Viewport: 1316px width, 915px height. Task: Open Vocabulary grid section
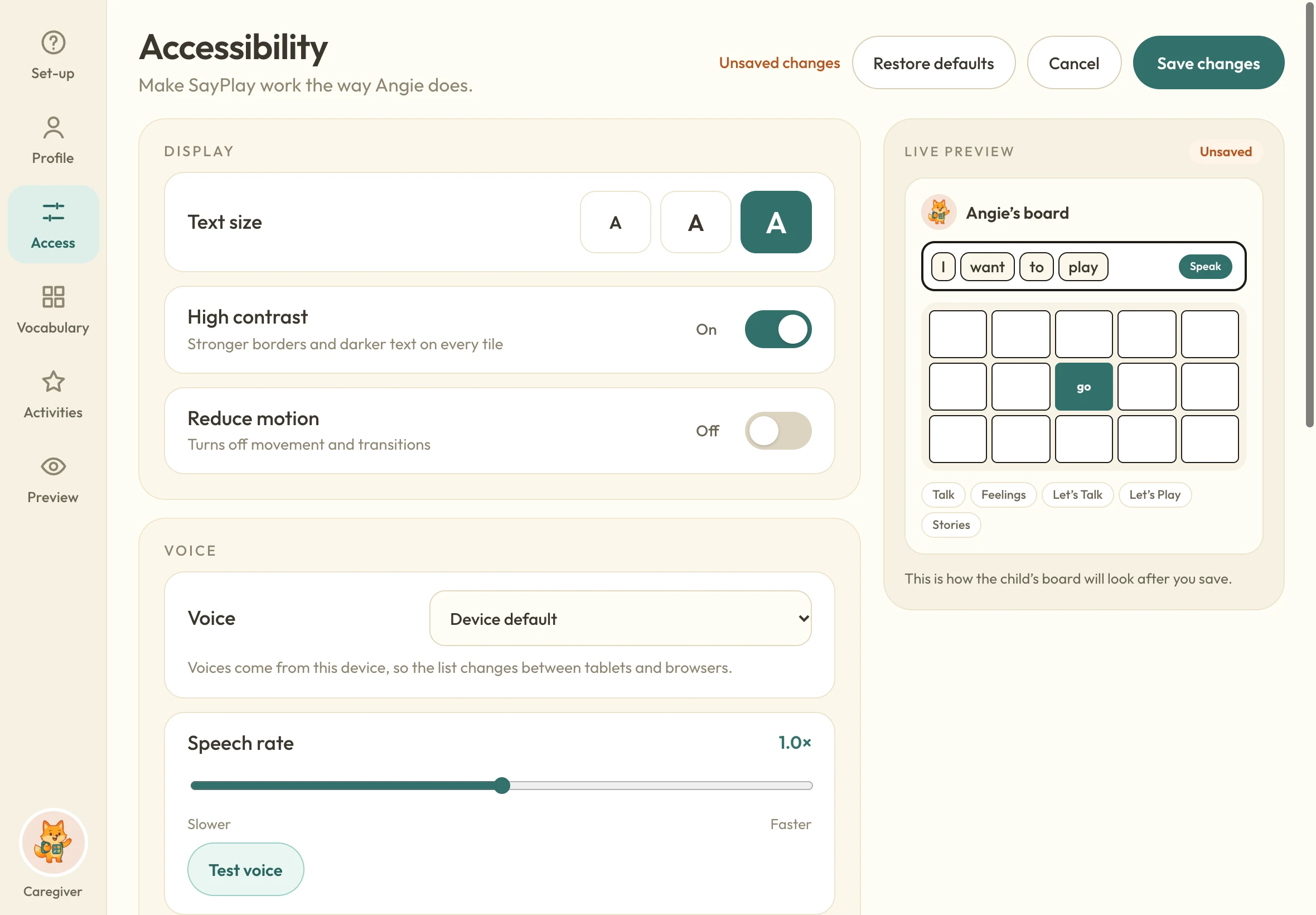point(54,310)
